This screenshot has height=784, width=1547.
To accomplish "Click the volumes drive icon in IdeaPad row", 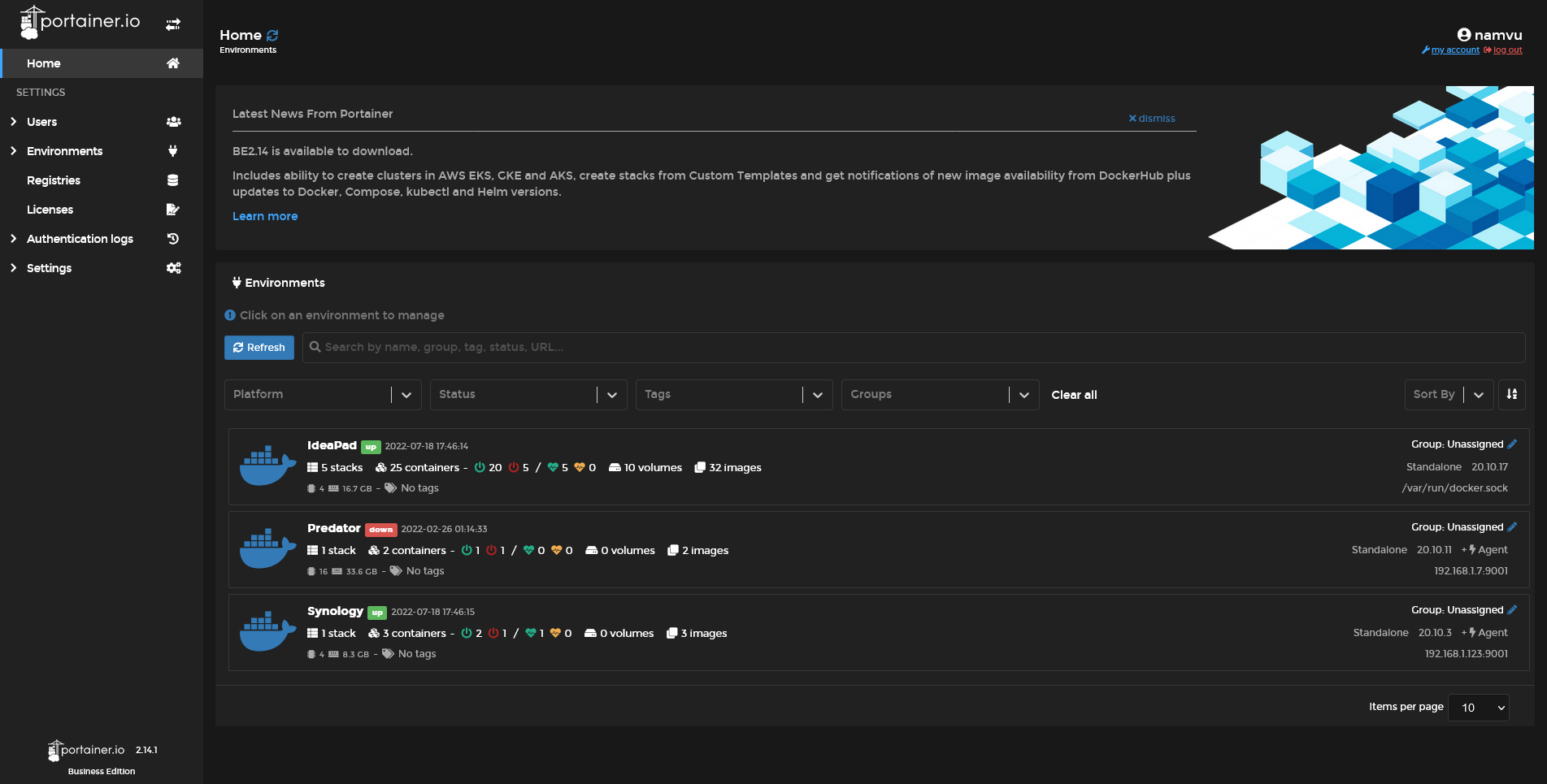I will pyautogui.click(x=615, y=468).
